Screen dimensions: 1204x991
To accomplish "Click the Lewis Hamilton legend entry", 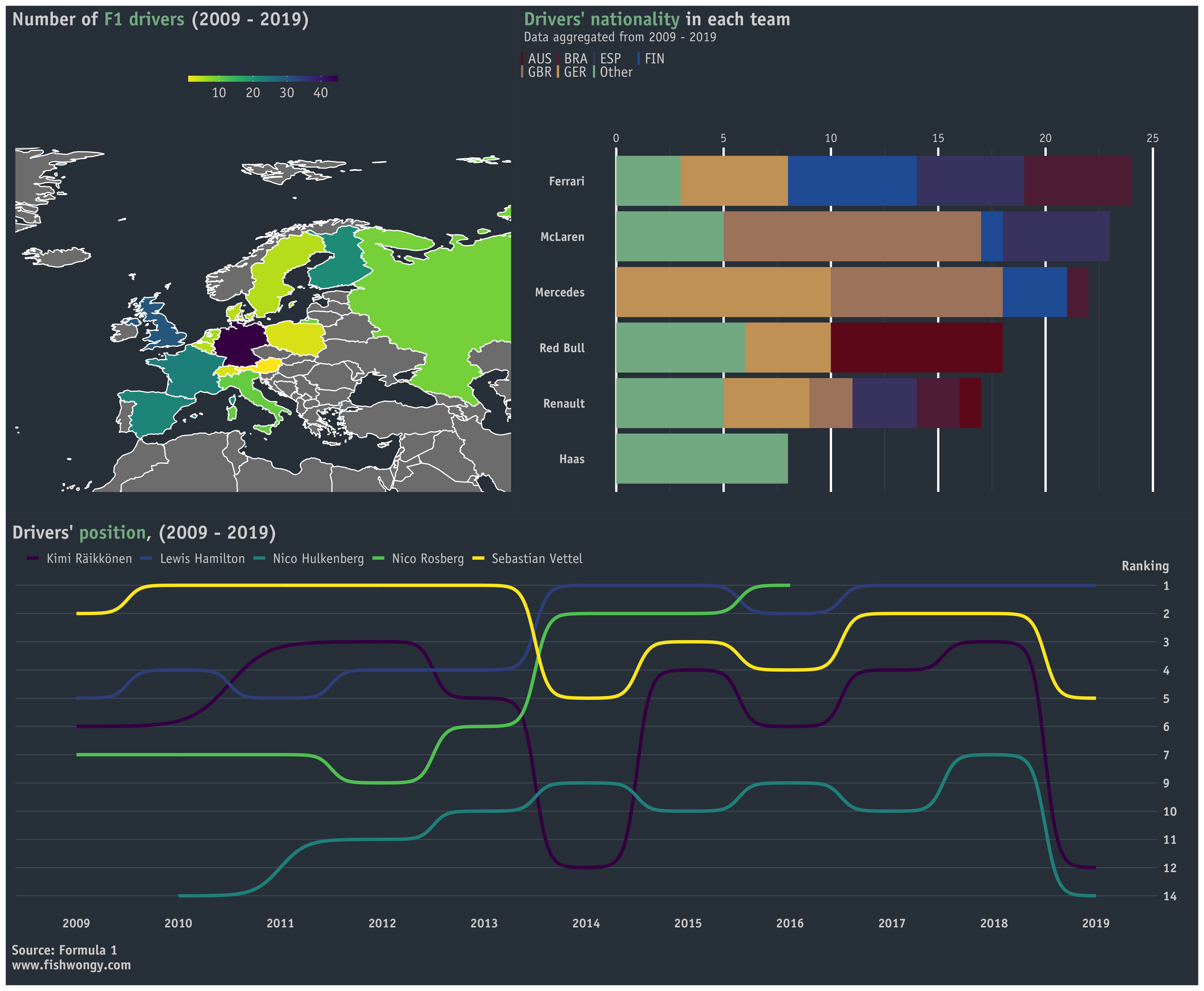I will (x=192, y=559).
